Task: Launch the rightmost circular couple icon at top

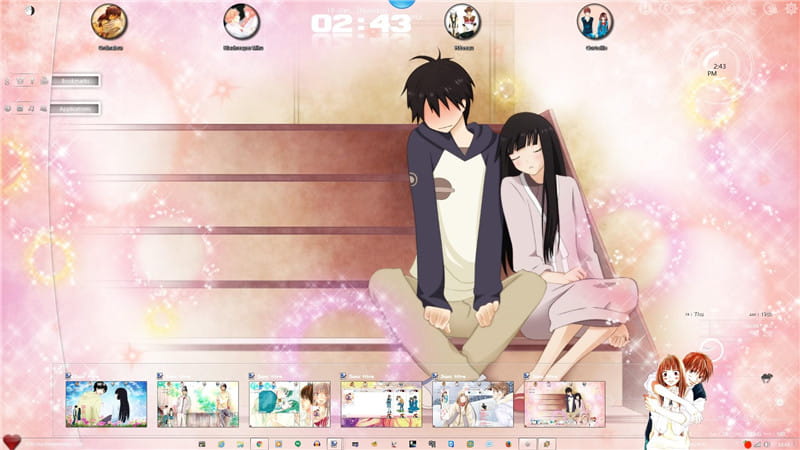Action: pyautogui.click(x=594, y=20)
